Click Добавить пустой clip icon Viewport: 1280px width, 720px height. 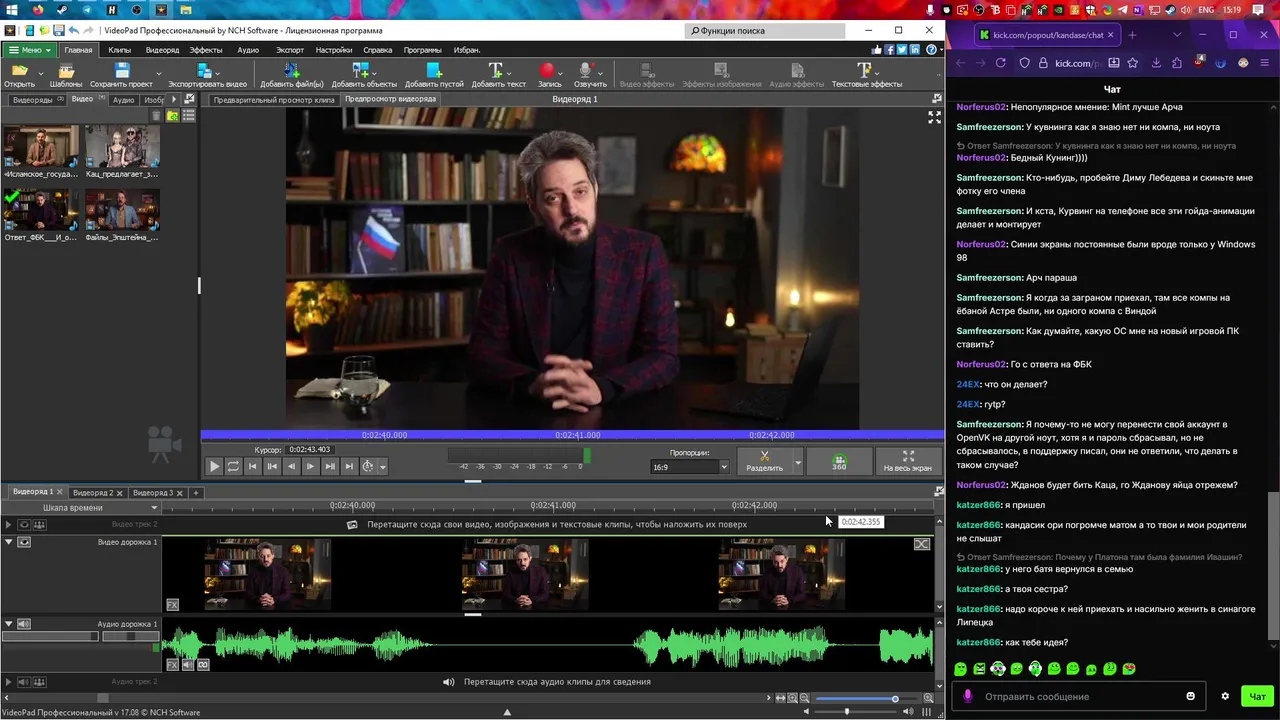(x=434, y=71)
